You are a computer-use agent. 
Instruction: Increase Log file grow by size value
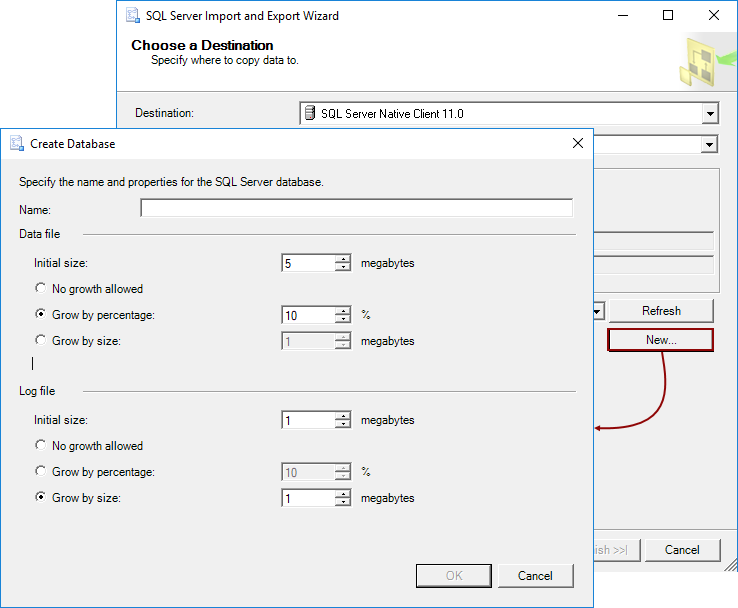coord(343,494)
